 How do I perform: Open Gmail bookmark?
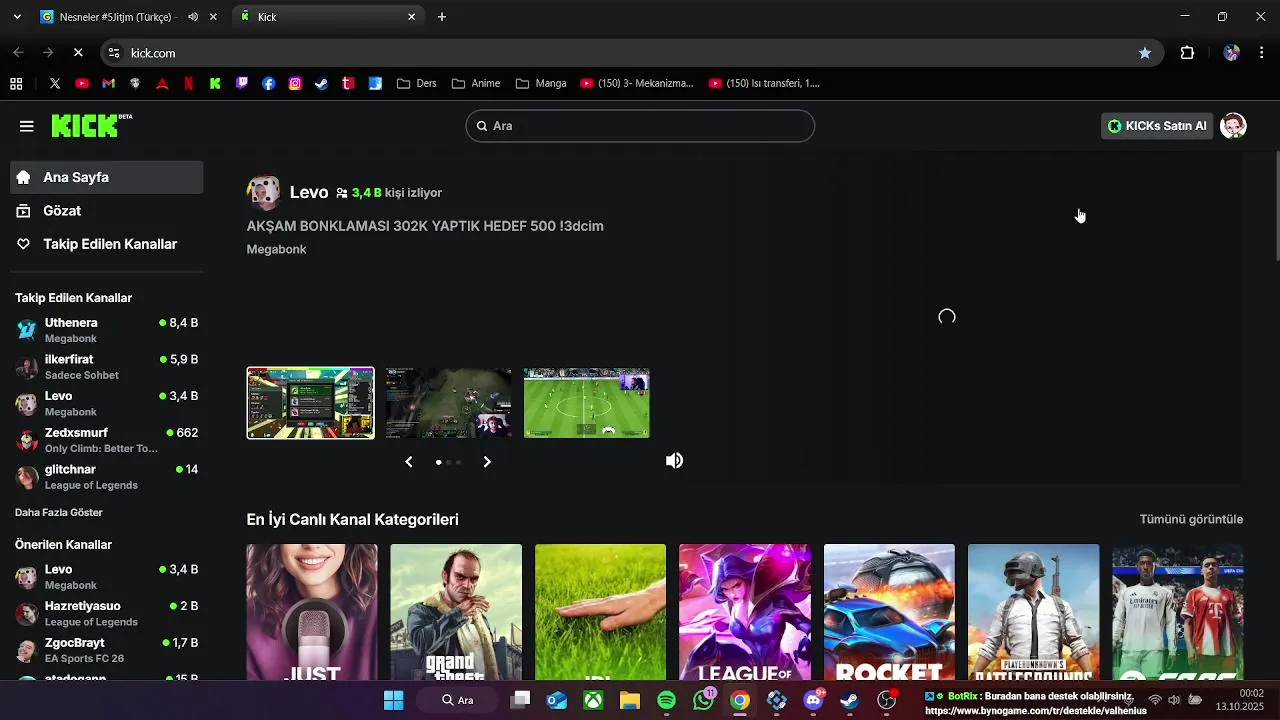click(x=108, y=84)
